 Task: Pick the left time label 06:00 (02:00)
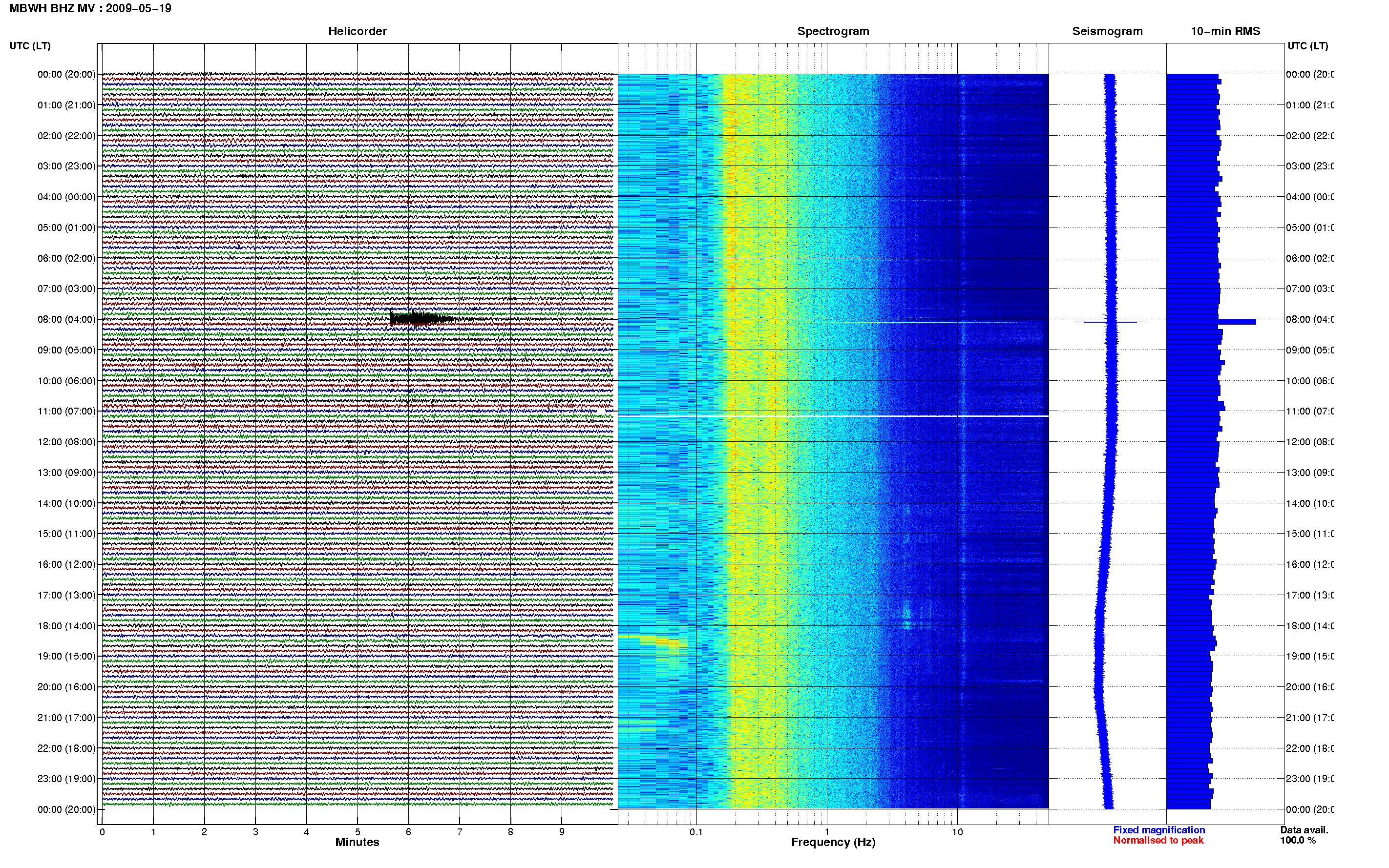(66, 258)
